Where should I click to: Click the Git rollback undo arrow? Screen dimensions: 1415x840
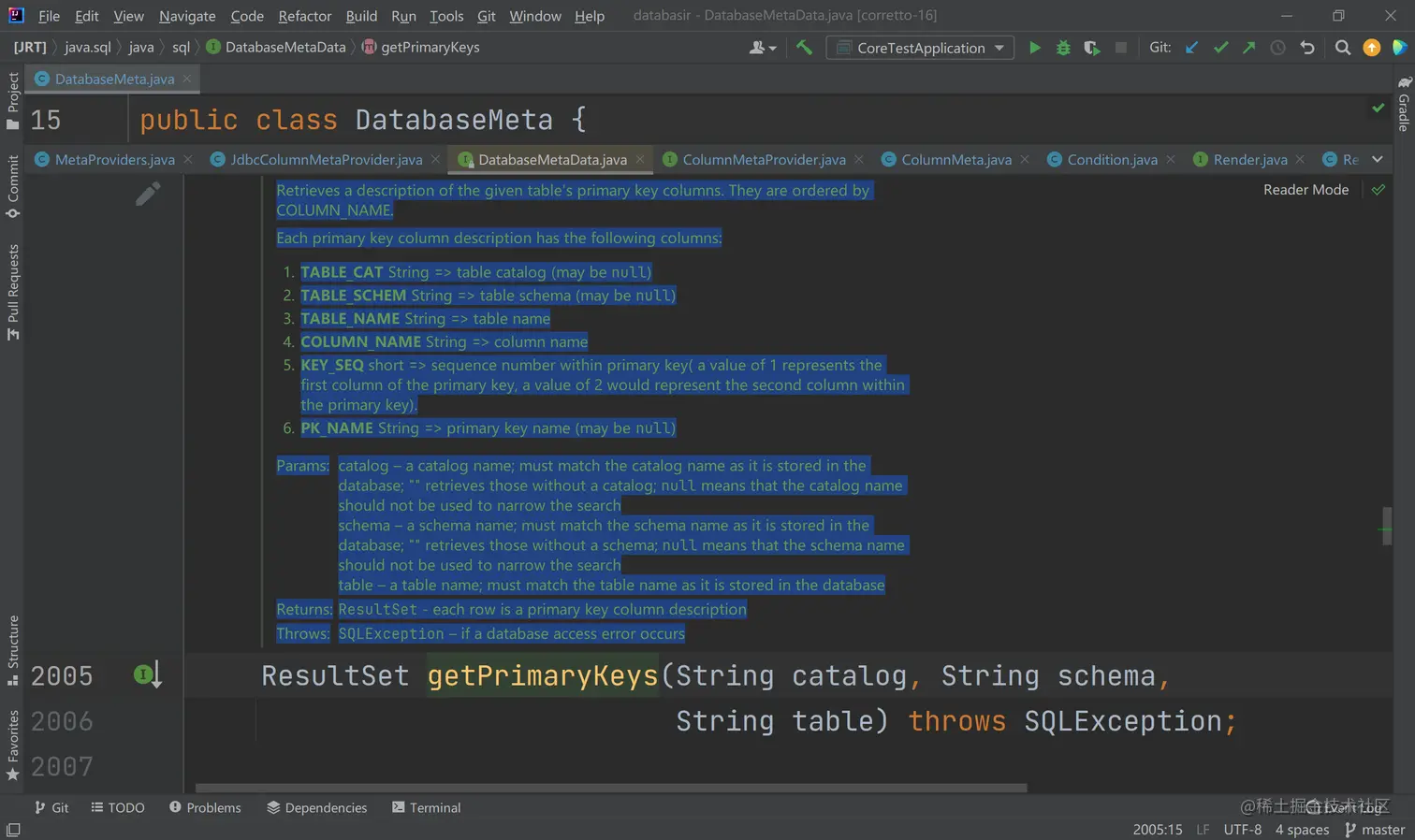coord(1307,48)
